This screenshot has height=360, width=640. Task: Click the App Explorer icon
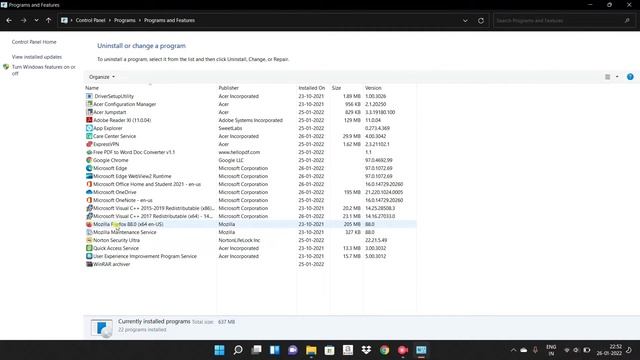coord(89,128)
